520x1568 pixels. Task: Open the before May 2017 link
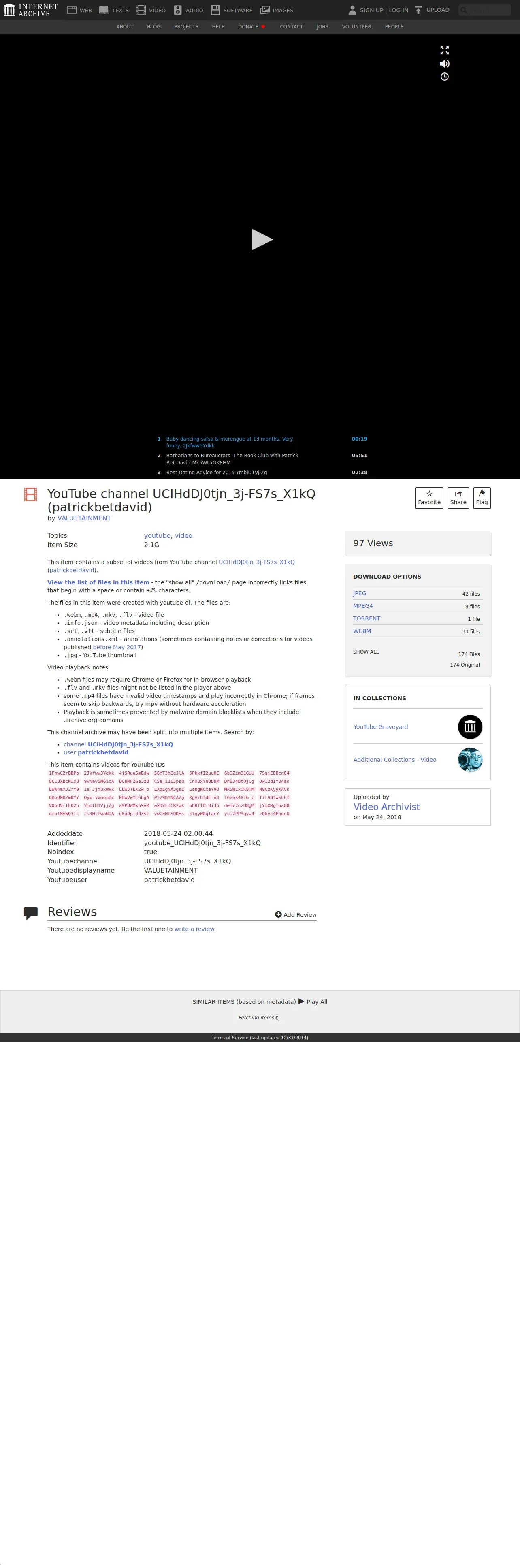[x=117, y=647]
